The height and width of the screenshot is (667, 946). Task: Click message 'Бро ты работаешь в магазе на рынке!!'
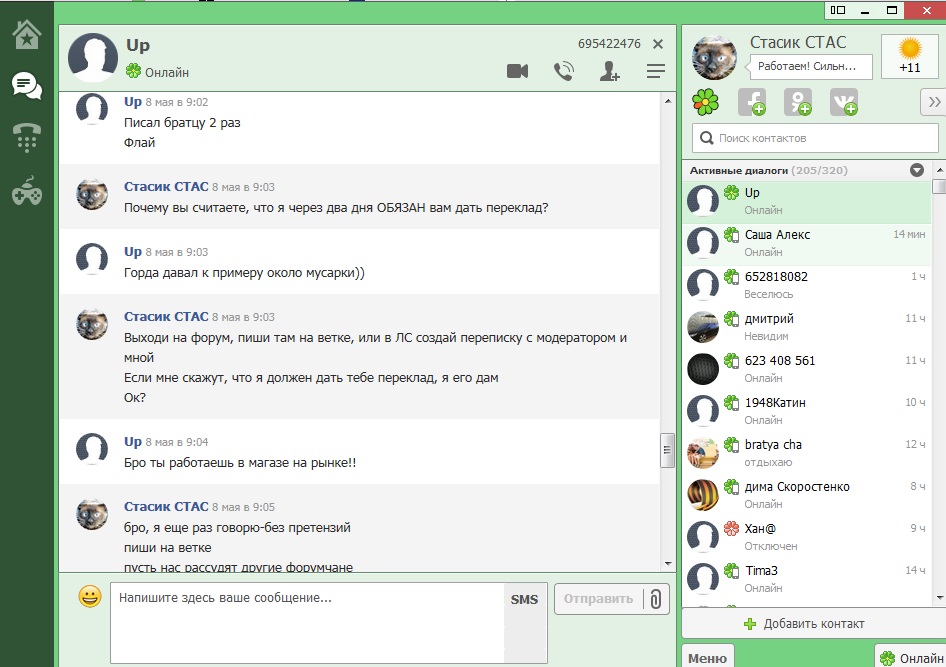click(240, 463)
